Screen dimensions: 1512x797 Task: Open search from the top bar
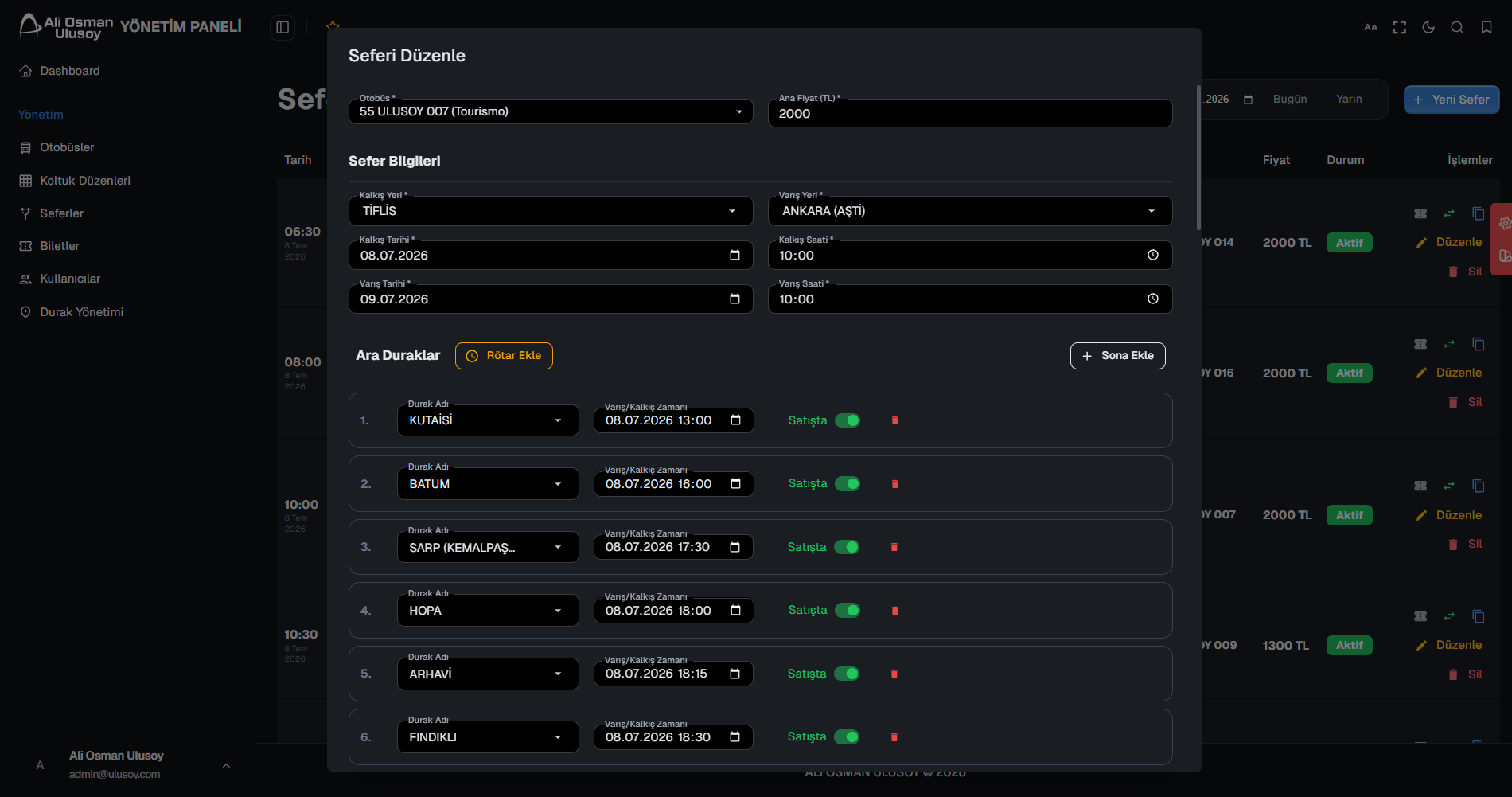[1457, 27]
